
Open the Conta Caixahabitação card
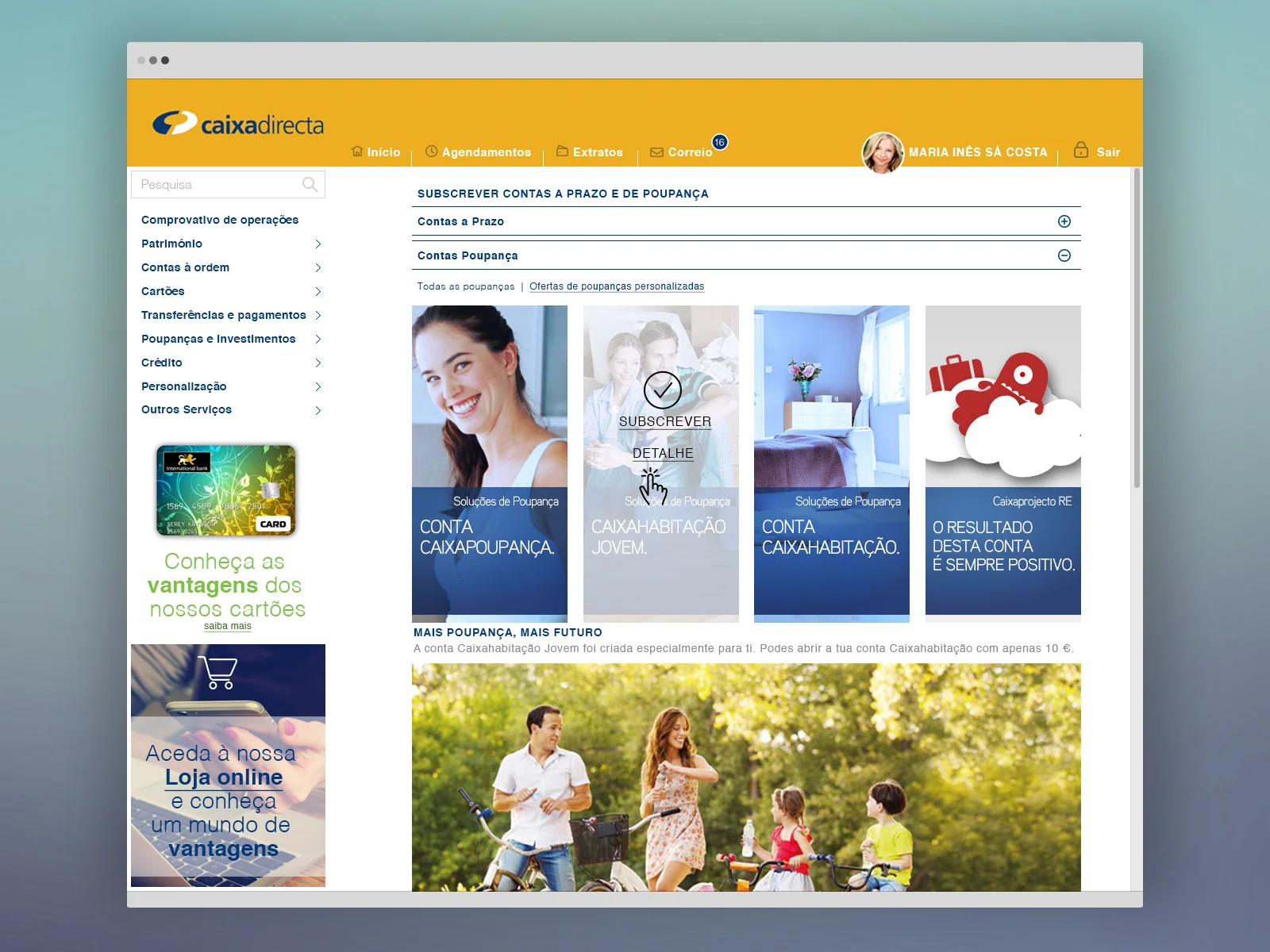click(x=832, y=463)
